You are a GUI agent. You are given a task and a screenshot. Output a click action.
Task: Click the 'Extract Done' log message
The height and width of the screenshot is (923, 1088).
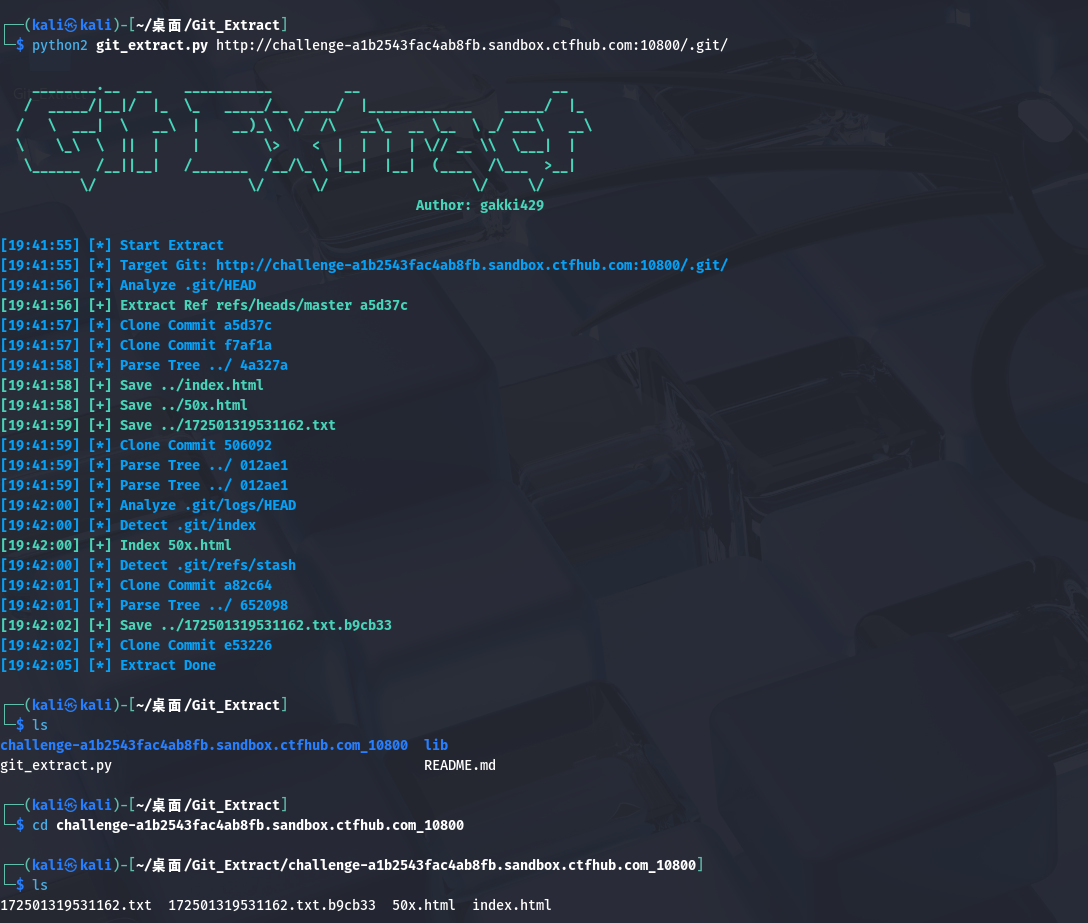(x=167, y=665)
